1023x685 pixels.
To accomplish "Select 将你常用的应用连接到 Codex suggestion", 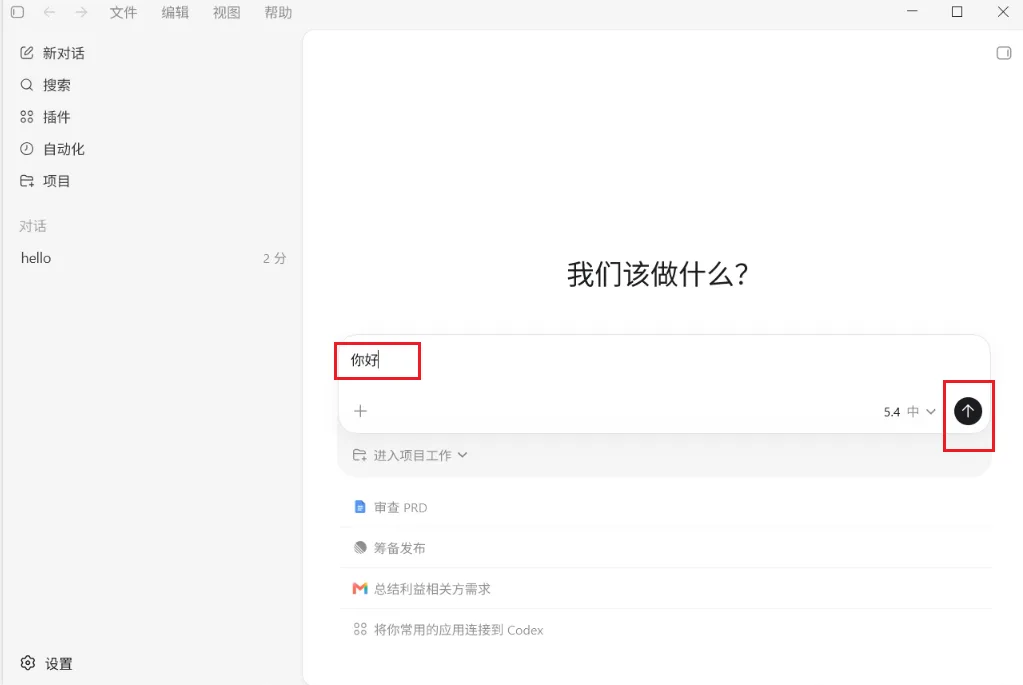I will [665, 630].
